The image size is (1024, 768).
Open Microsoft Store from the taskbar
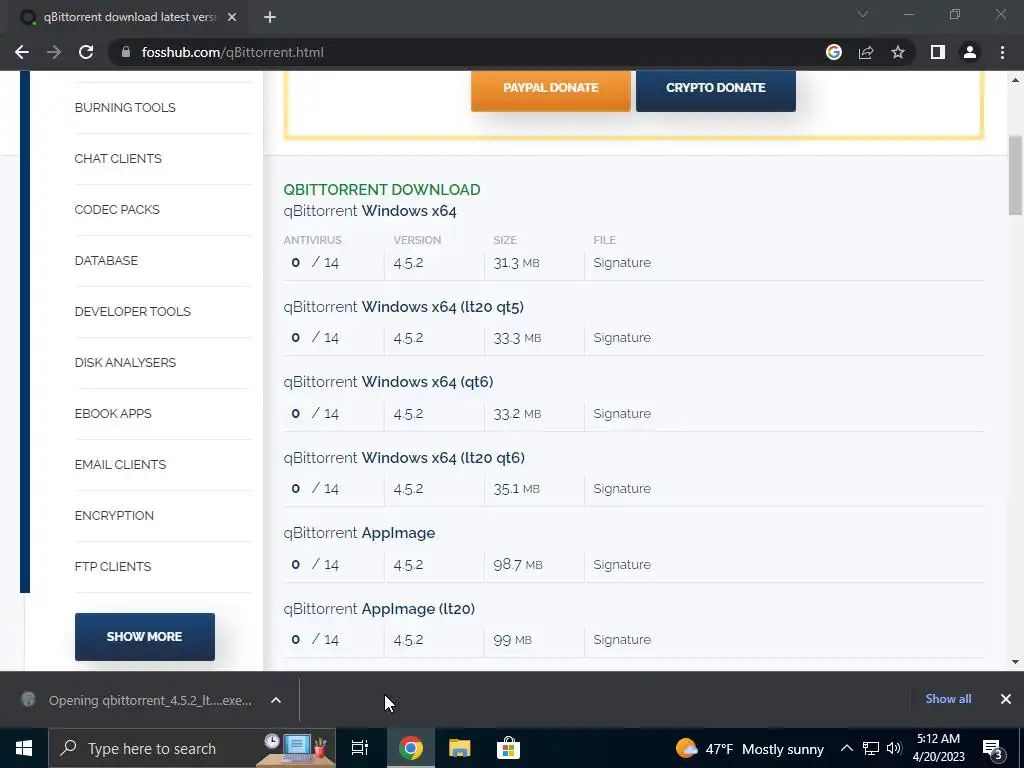pyautogui.click(x=508, y=748)
